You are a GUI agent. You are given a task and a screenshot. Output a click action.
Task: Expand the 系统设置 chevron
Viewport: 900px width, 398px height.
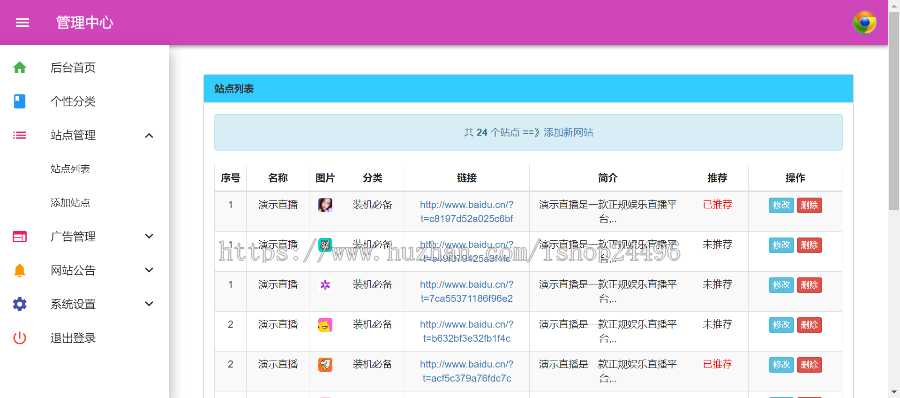pos(149,304)
